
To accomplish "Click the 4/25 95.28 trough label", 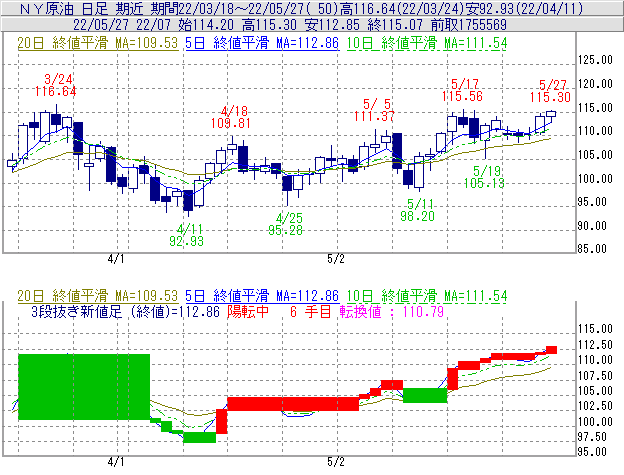I will (x=285, y=224).
